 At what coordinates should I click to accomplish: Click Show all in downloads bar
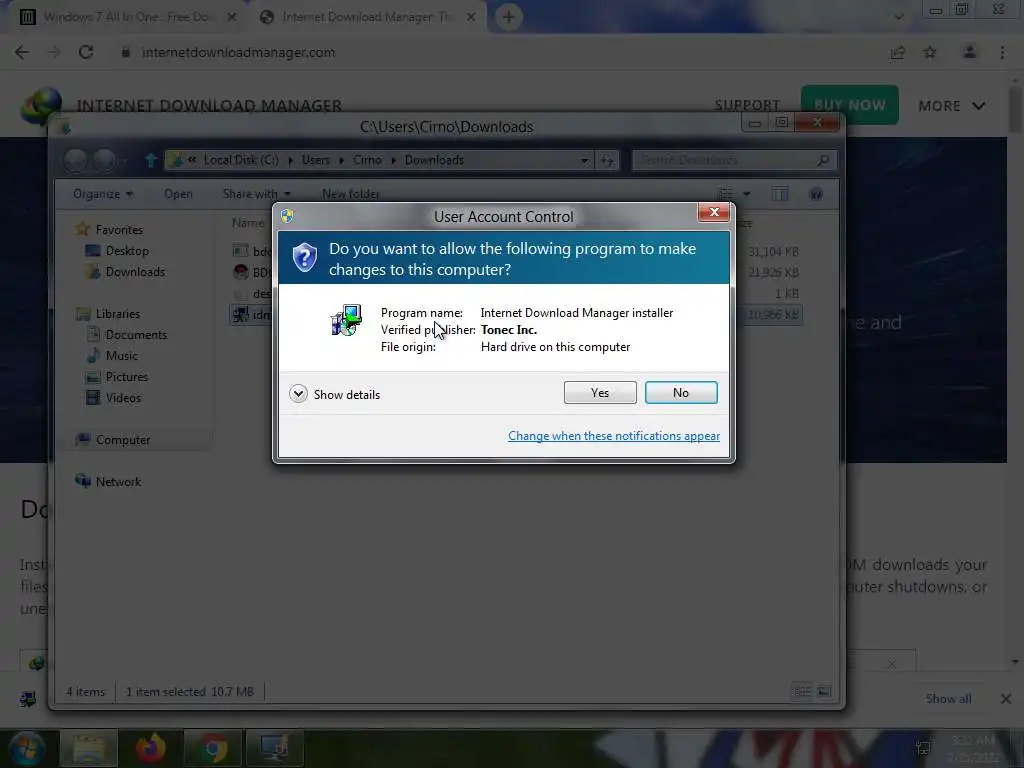pyautogui.click(x=948, y=699)
